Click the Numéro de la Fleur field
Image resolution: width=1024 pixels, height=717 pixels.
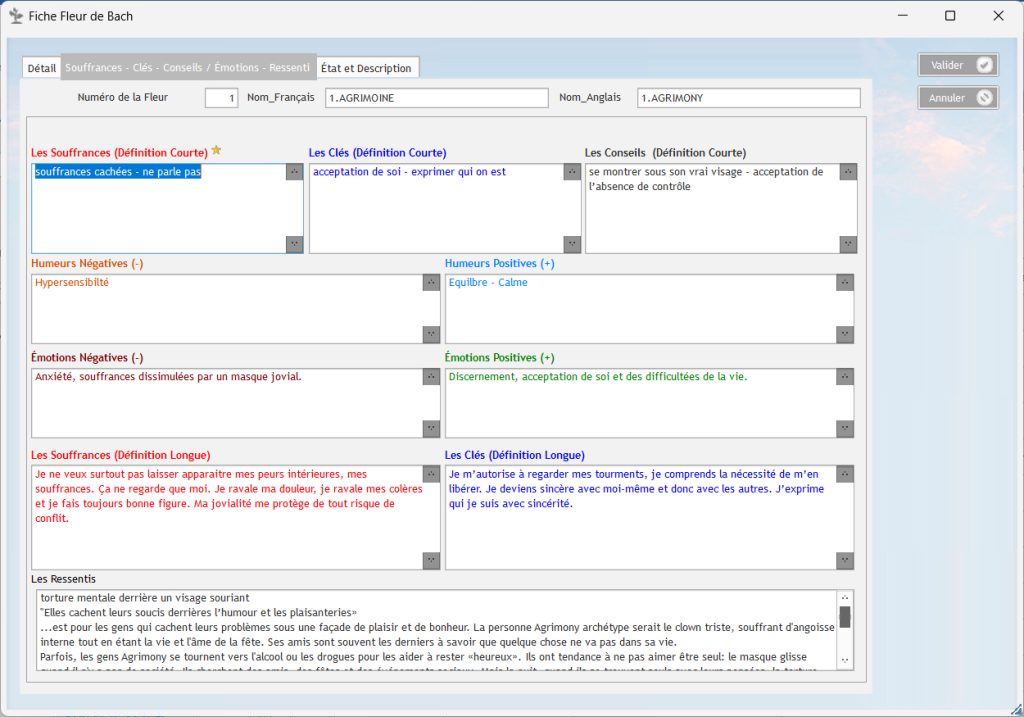click(x=221, y=98)
